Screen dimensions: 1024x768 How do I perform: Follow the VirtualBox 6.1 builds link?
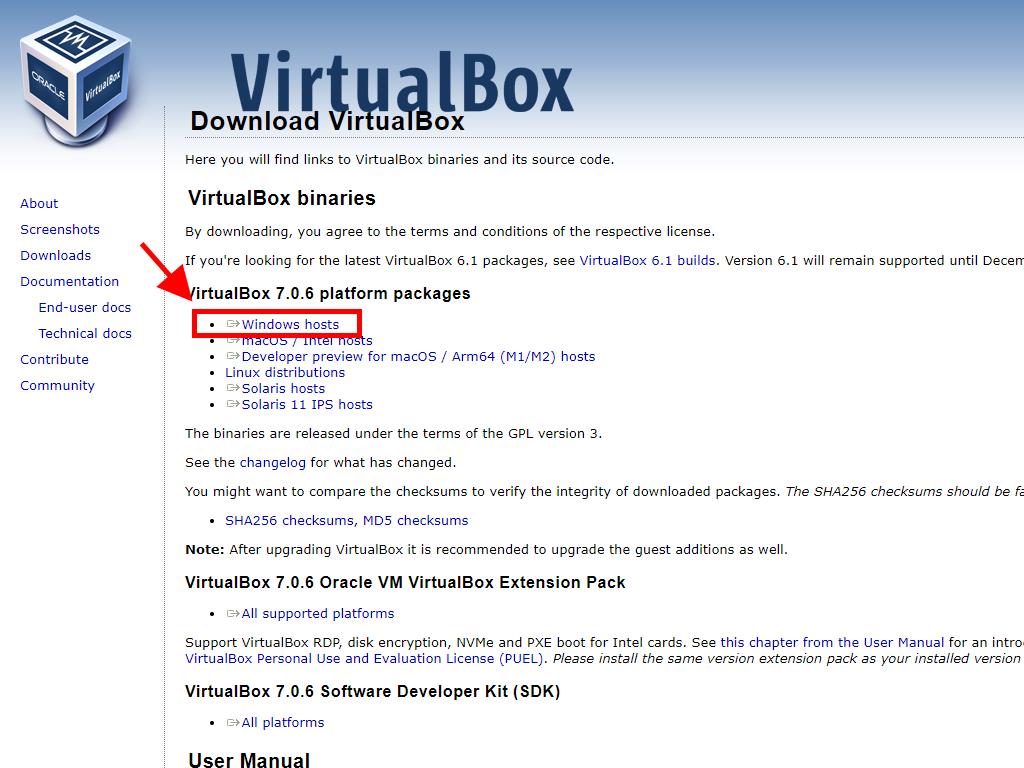tap(647, 261)
